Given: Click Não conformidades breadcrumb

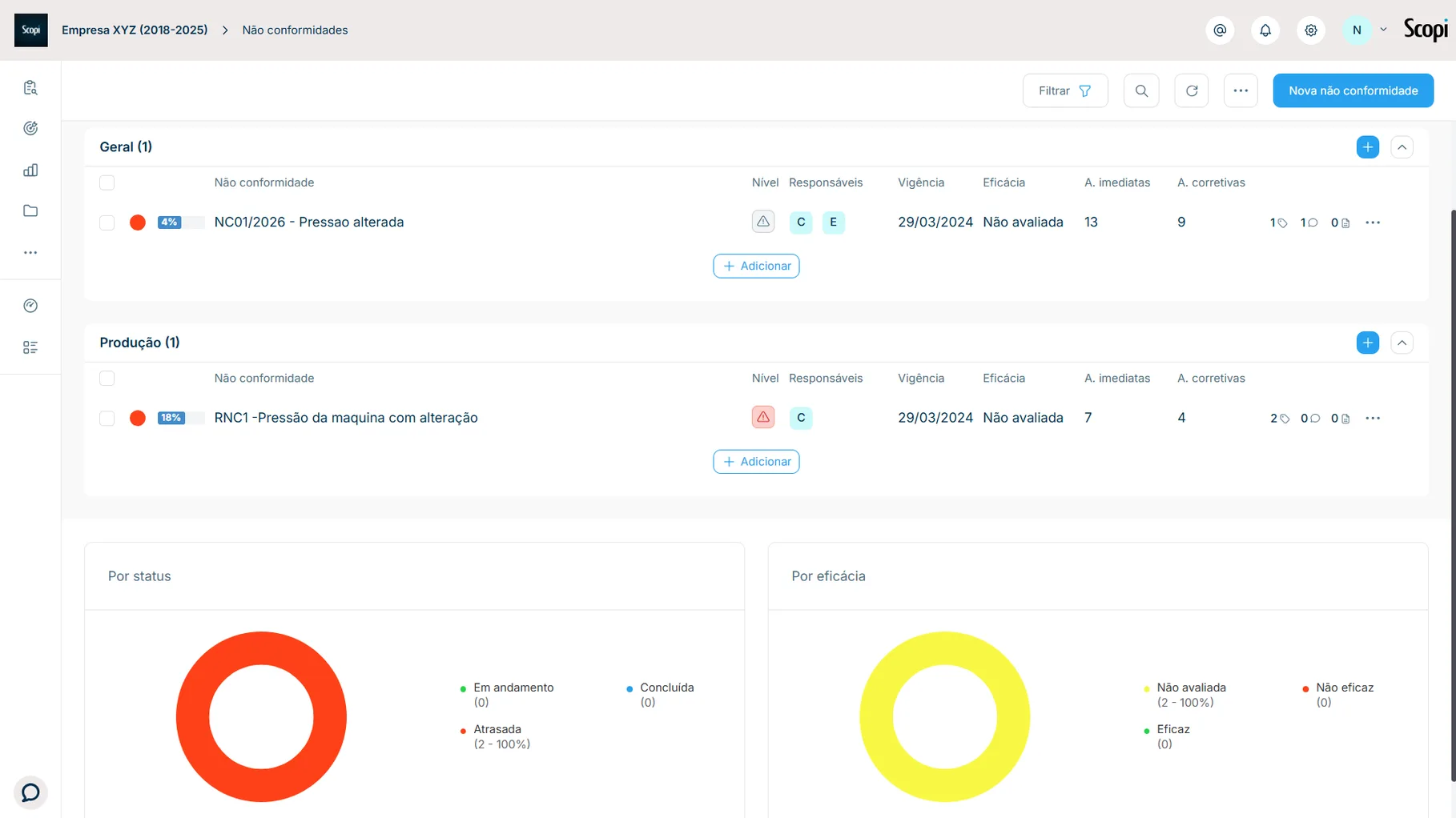Looking at the screenshot, I should coord(295,30).
